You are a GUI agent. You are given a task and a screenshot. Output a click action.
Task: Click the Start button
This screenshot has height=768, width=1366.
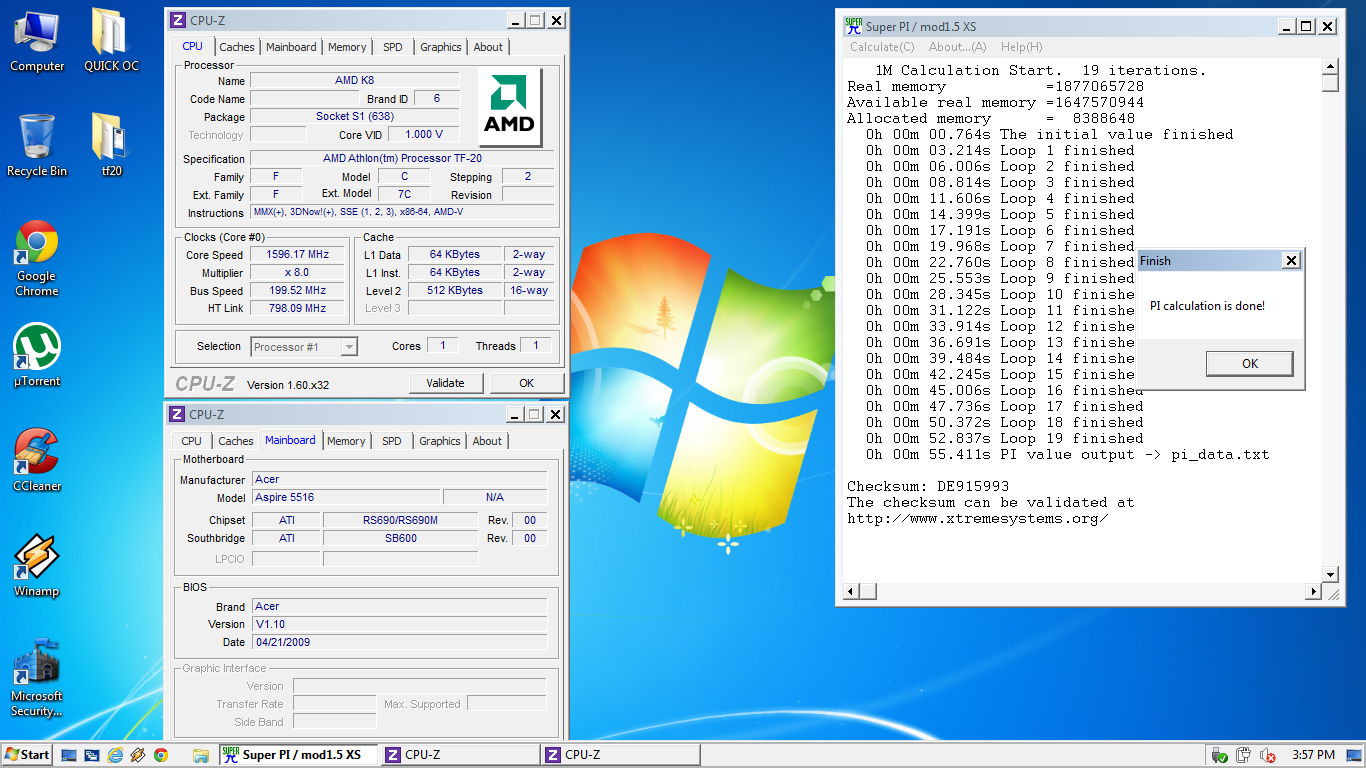pyautogui.click(x=28, y=755)
